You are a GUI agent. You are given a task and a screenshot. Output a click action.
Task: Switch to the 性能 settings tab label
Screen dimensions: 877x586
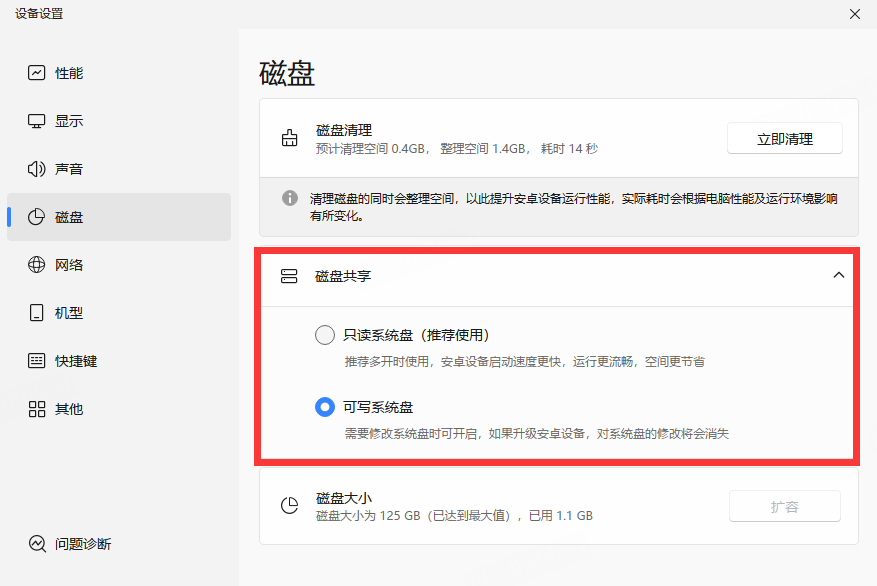(x=69, y=73)
